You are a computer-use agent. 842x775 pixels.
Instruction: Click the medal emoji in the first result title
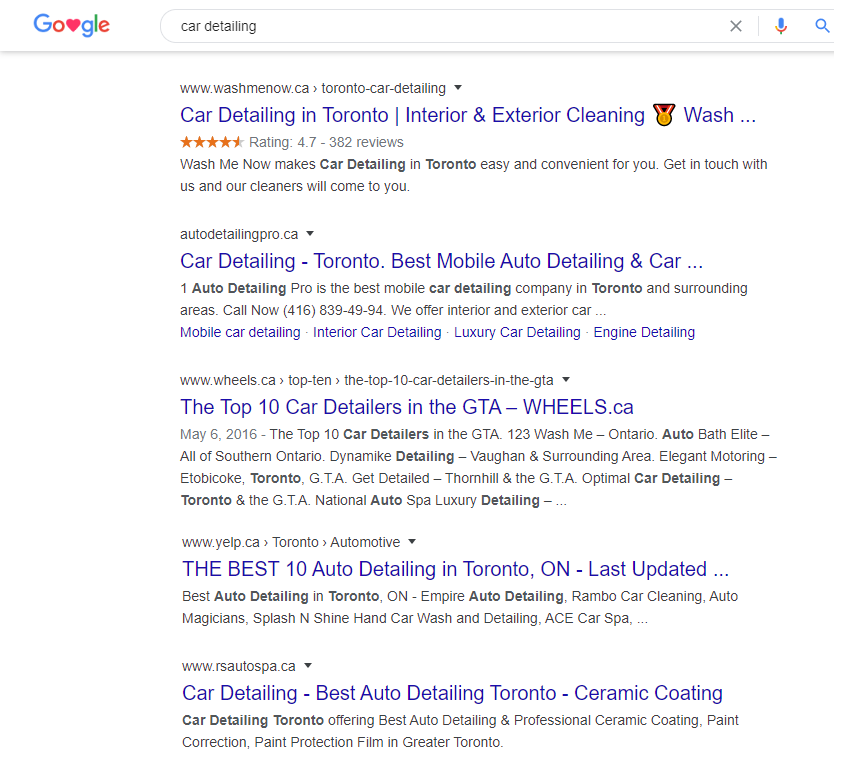[664, 114]
